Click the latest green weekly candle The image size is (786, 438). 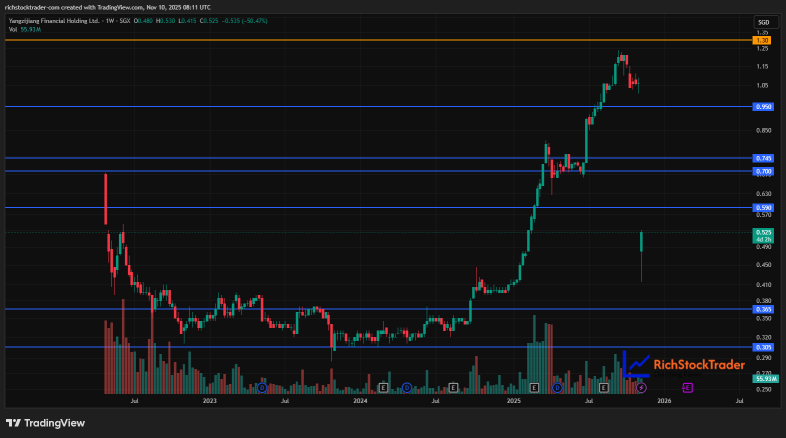[x=642, y=242]
